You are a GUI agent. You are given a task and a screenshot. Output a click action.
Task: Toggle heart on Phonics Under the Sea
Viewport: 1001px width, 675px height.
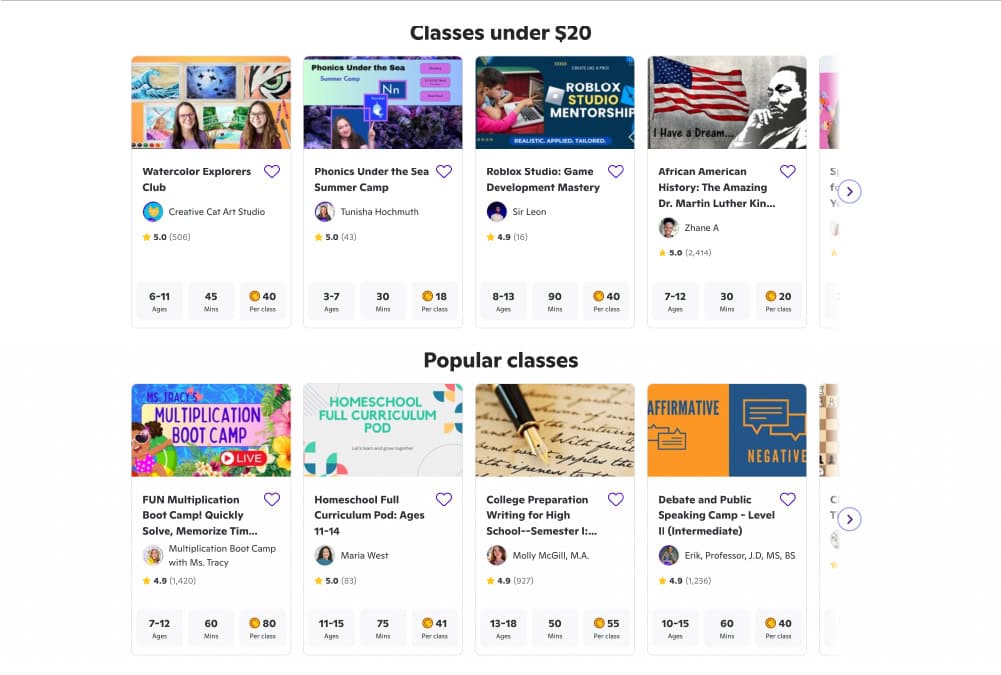tap(444, 172)
